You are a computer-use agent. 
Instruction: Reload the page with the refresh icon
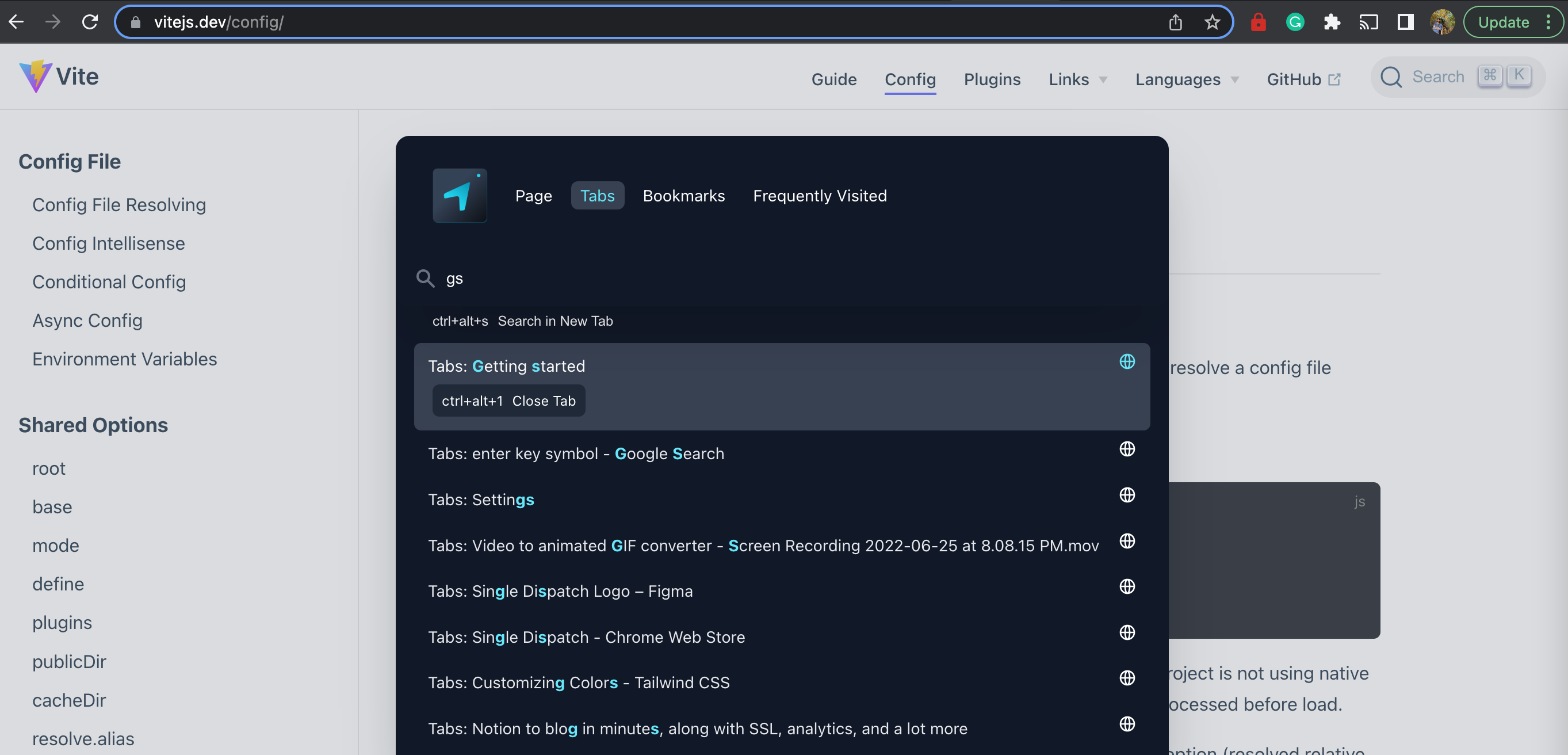pos(90,22)
